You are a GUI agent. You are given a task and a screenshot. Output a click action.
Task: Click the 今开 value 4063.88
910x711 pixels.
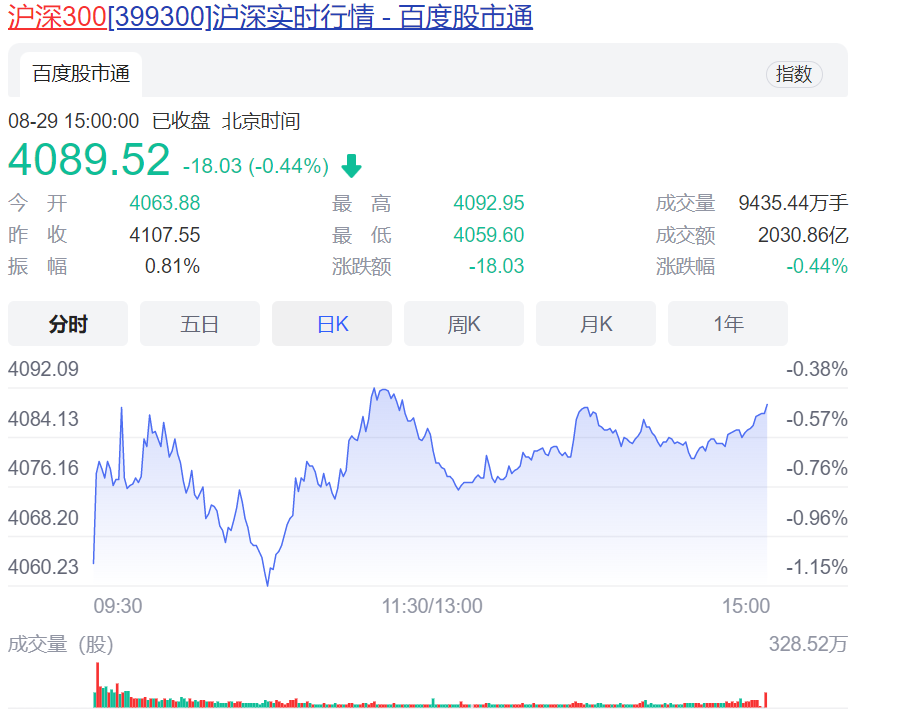[165, 203]
